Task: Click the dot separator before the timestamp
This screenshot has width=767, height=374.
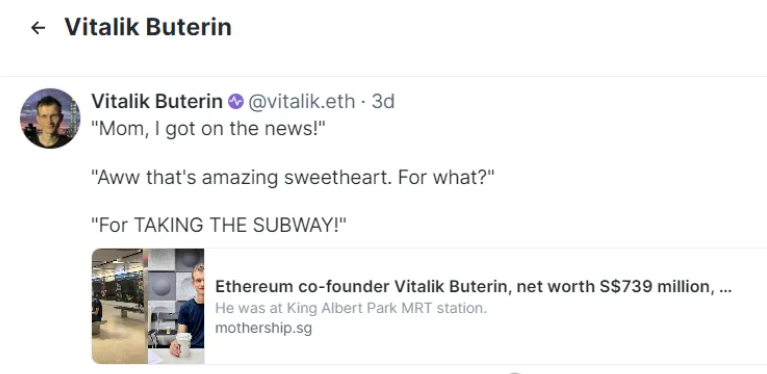Action: pyautogui.click(x=363, y=102)
